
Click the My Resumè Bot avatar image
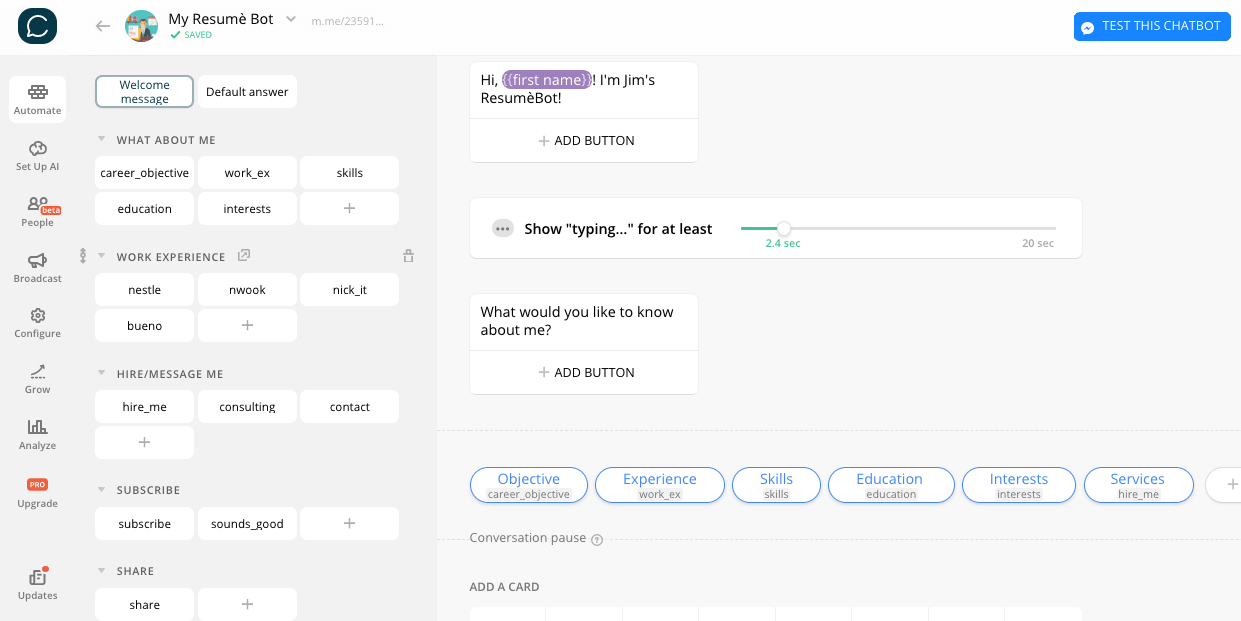[141, 26]
